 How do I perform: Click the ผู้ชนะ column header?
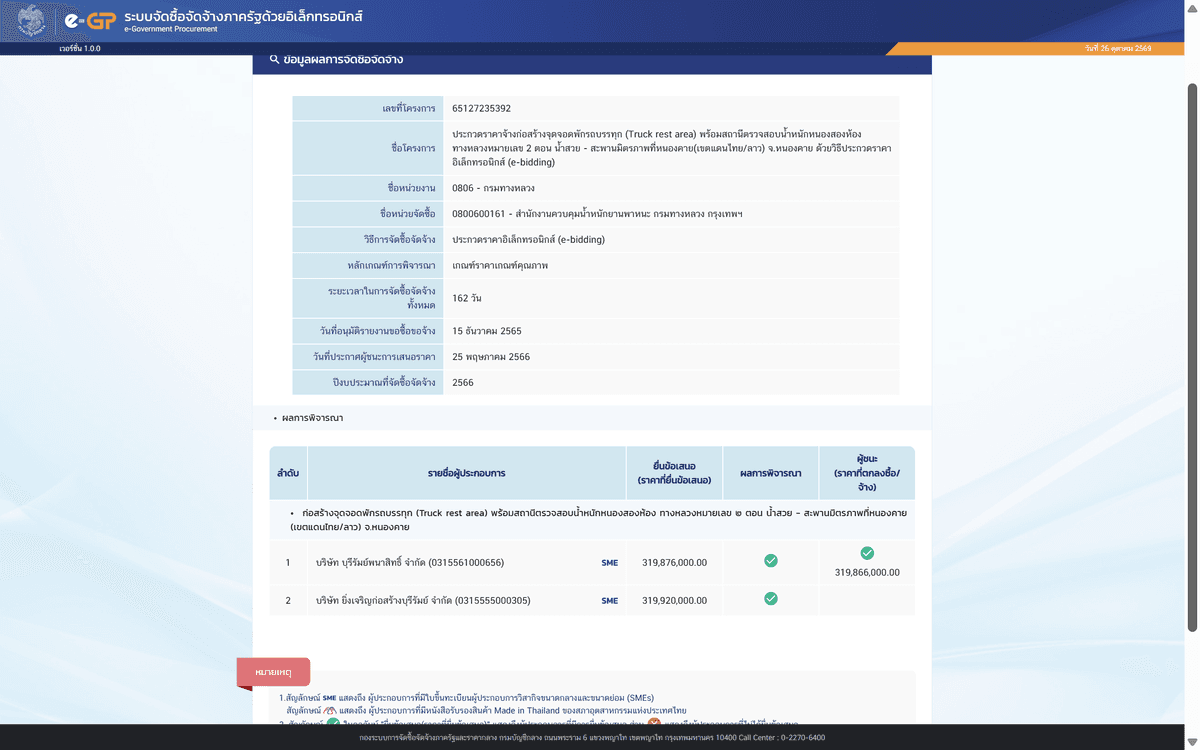[x=867, y=473]
